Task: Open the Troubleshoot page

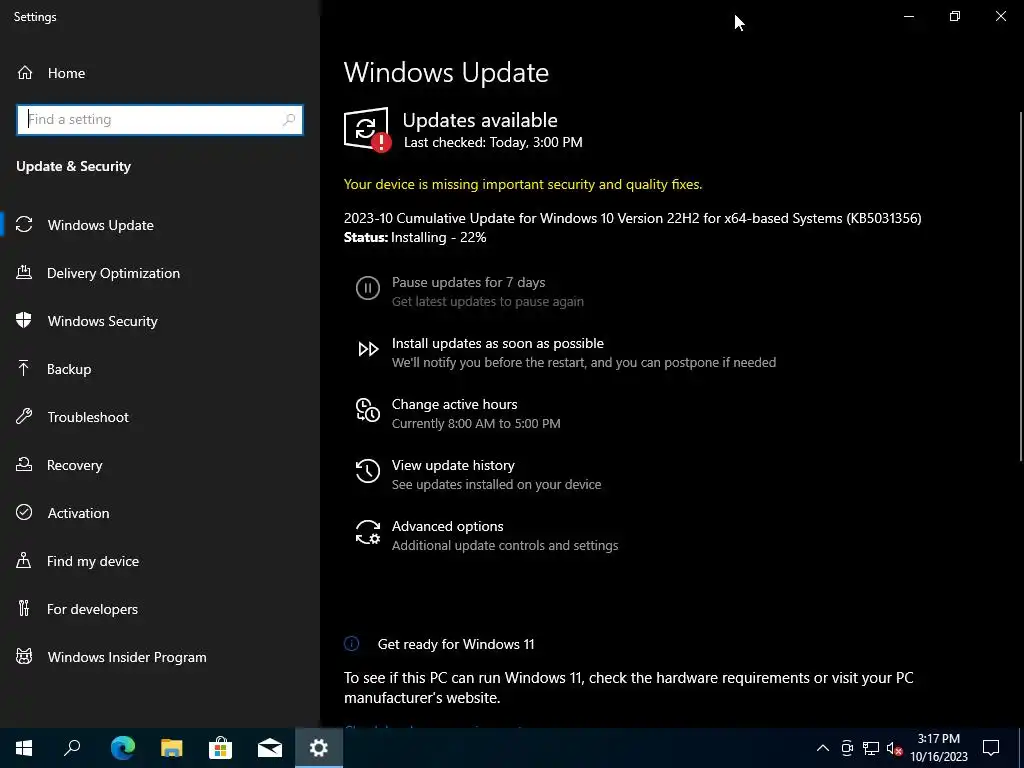Action: tap(160, 417)
